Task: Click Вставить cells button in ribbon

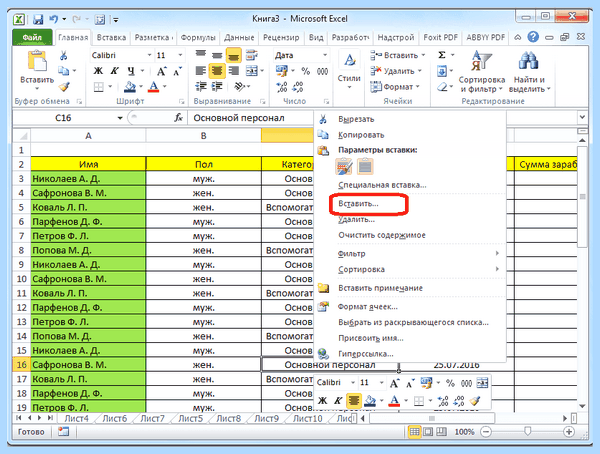Action: [x=398, y=56]
